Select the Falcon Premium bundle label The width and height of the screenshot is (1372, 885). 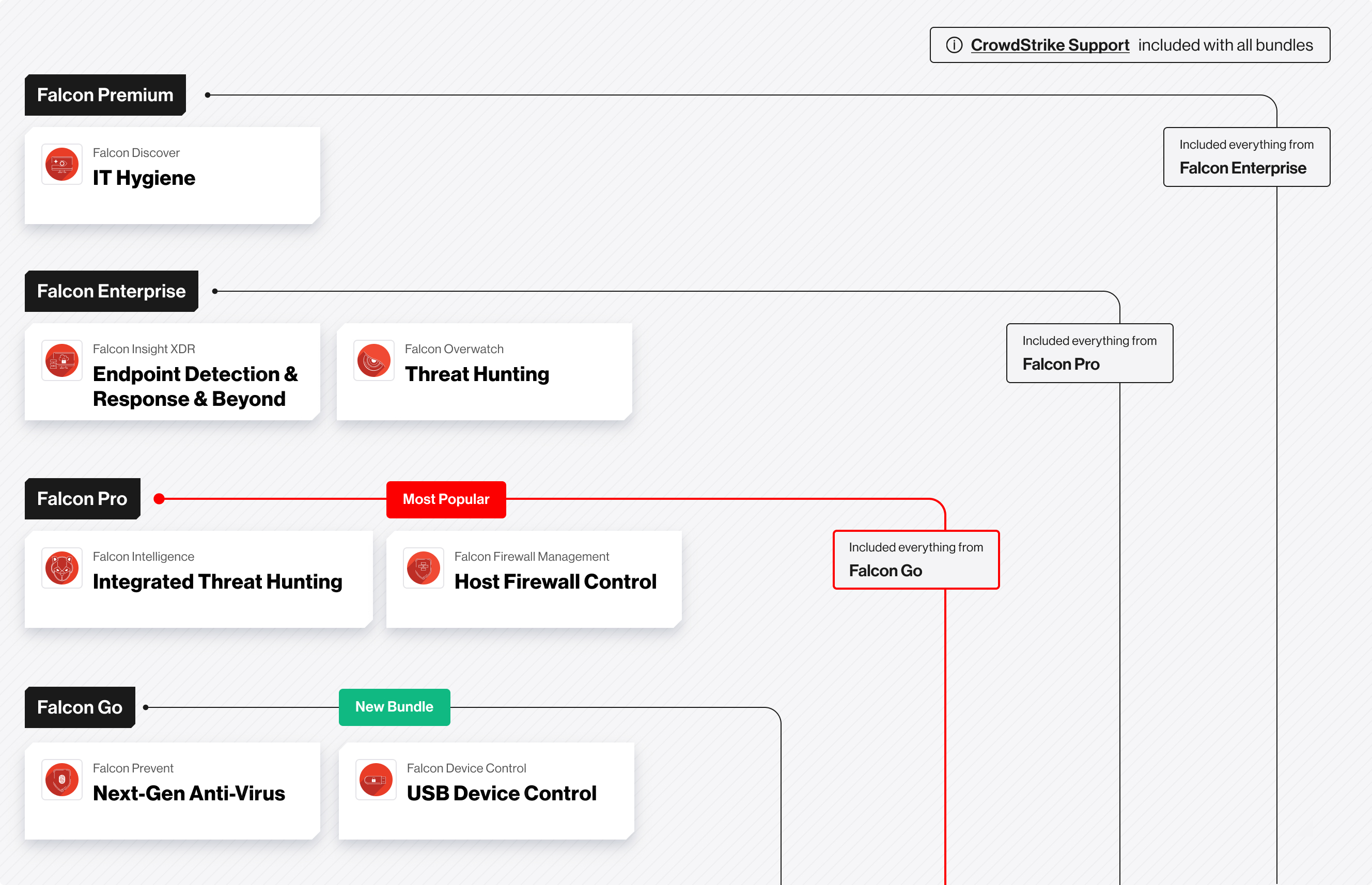tap(105, 95)
